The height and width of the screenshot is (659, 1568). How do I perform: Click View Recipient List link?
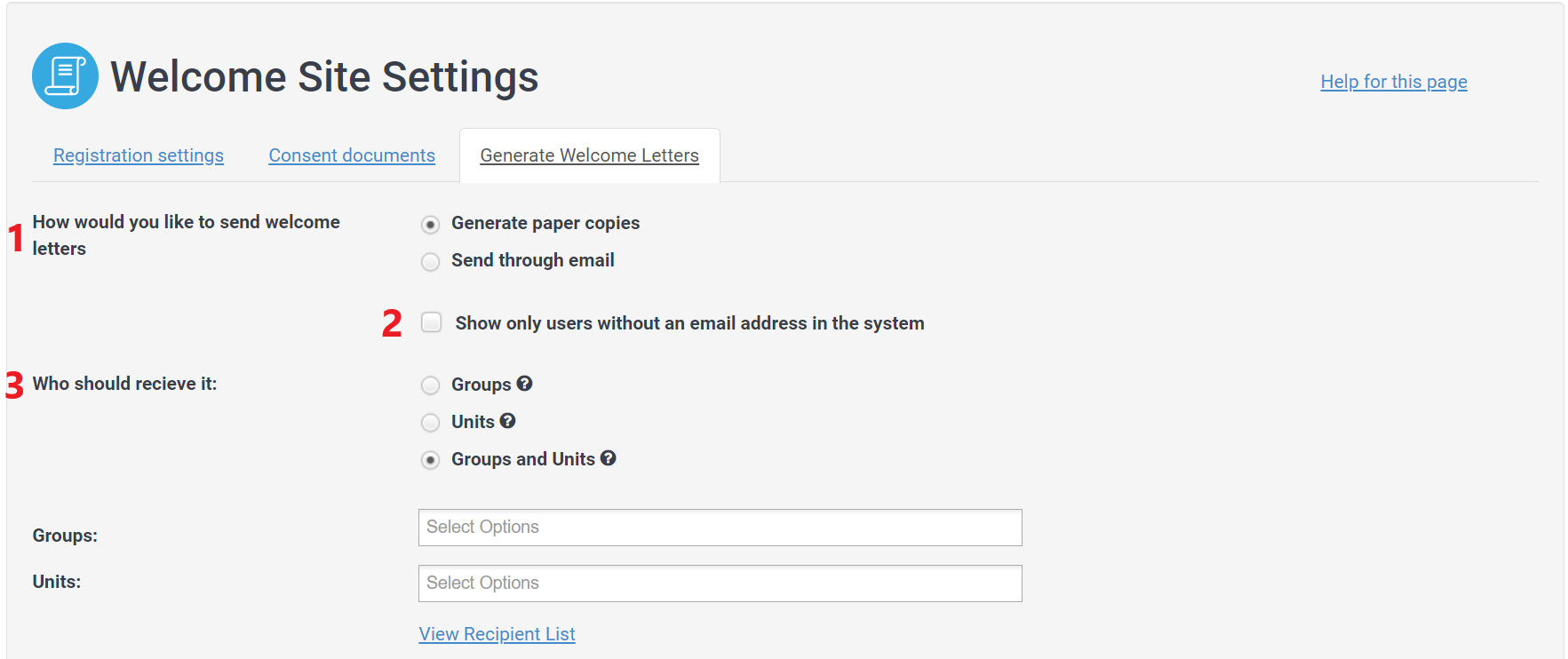coord(497,634)
